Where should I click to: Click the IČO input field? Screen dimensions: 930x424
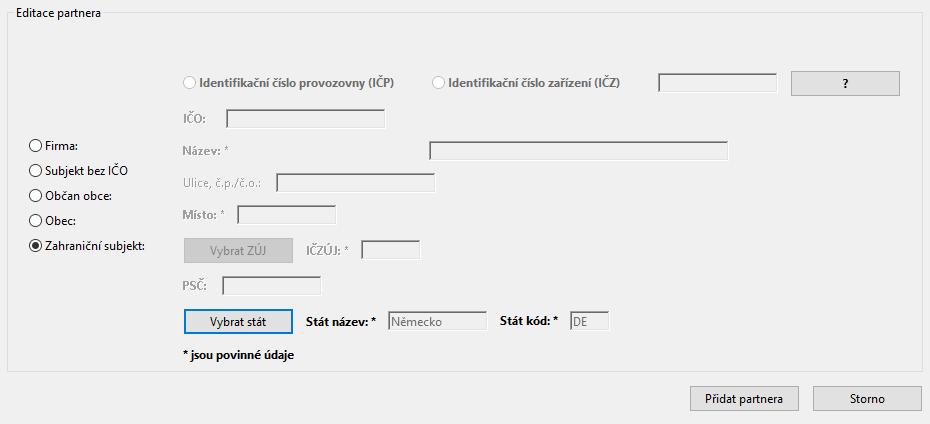click(305, 119)
